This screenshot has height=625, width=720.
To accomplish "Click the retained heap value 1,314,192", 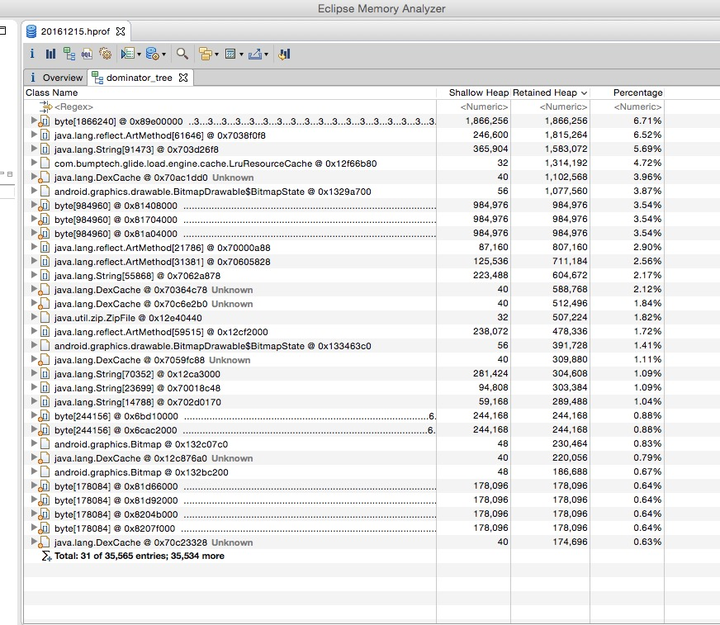I will pos(566,163).
